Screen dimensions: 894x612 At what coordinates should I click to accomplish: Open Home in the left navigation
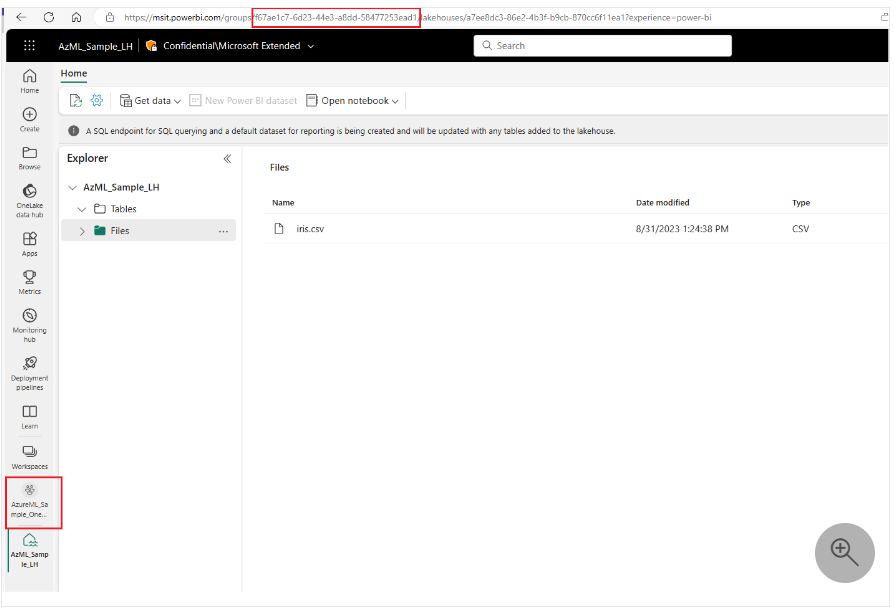coord(30,81)
